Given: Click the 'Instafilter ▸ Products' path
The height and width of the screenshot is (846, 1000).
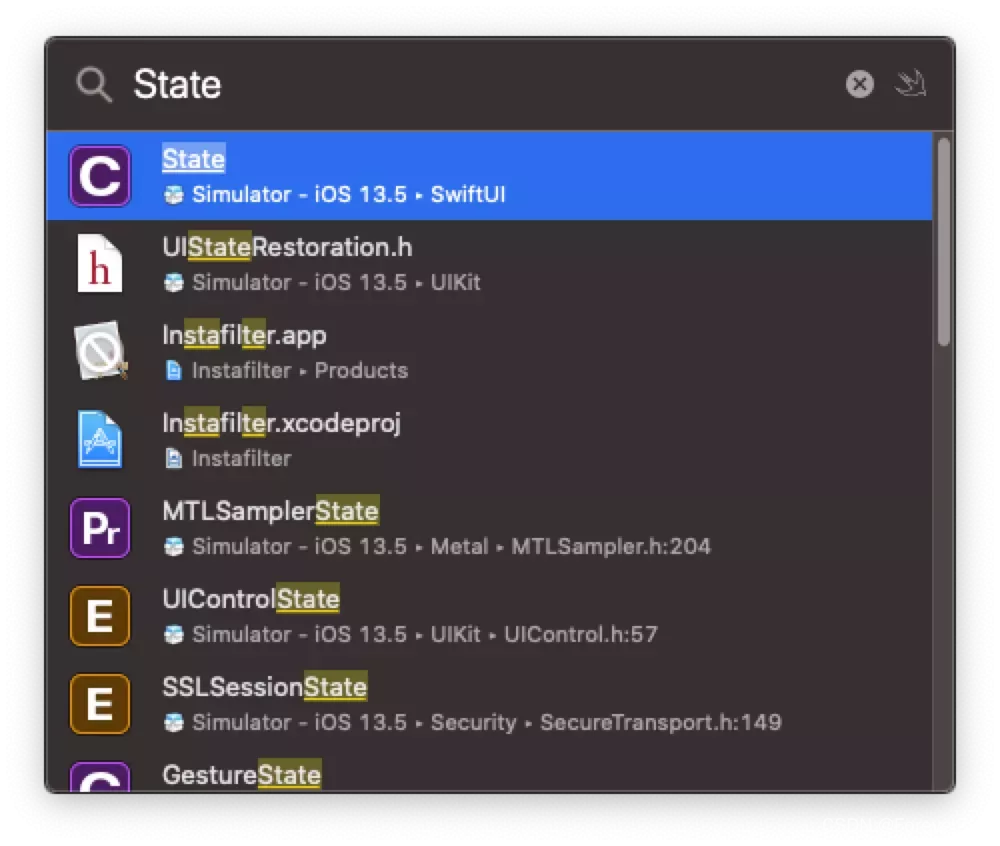Looking at the screenshot, I should click(x=300, y=370).
